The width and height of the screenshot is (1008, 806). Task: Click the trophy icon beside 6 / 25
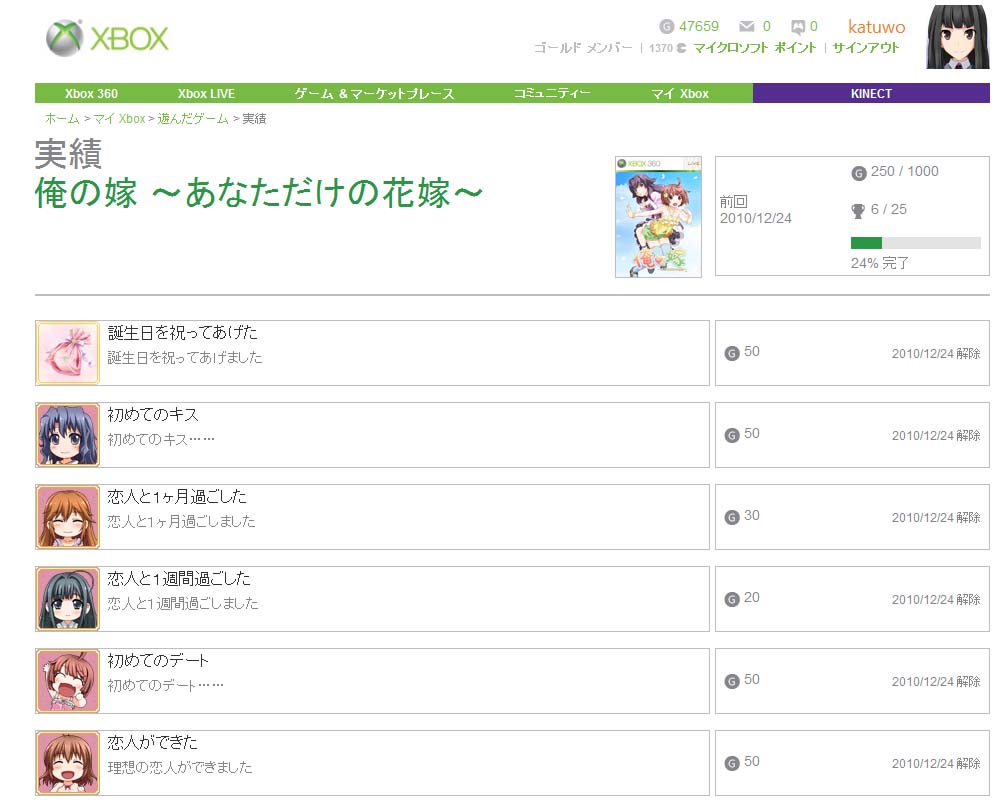(x=858, y=211)
